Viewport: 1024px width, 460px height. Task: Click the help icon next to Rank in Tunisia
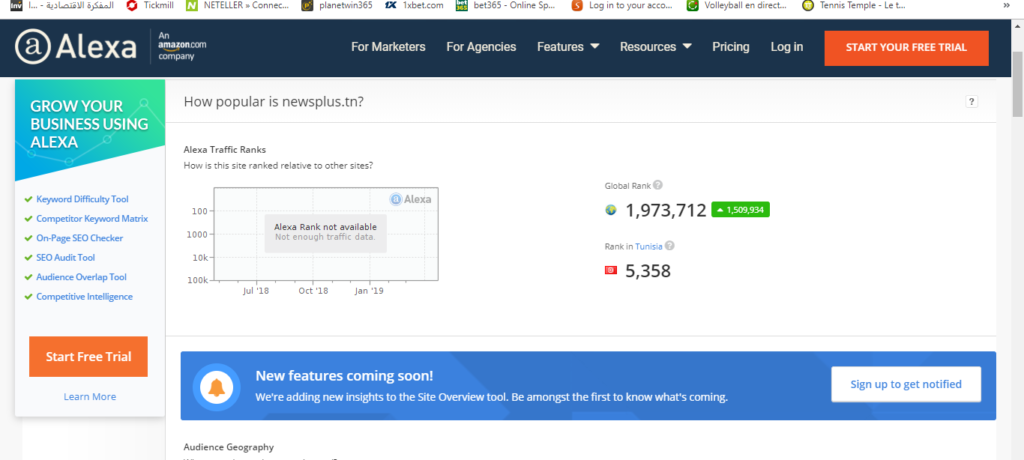[670, 246]
